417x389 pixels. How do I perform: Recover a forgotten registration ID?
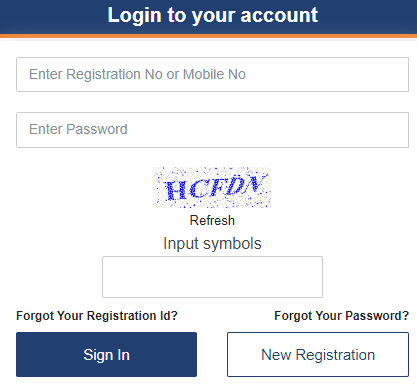[x=97, y=316]
